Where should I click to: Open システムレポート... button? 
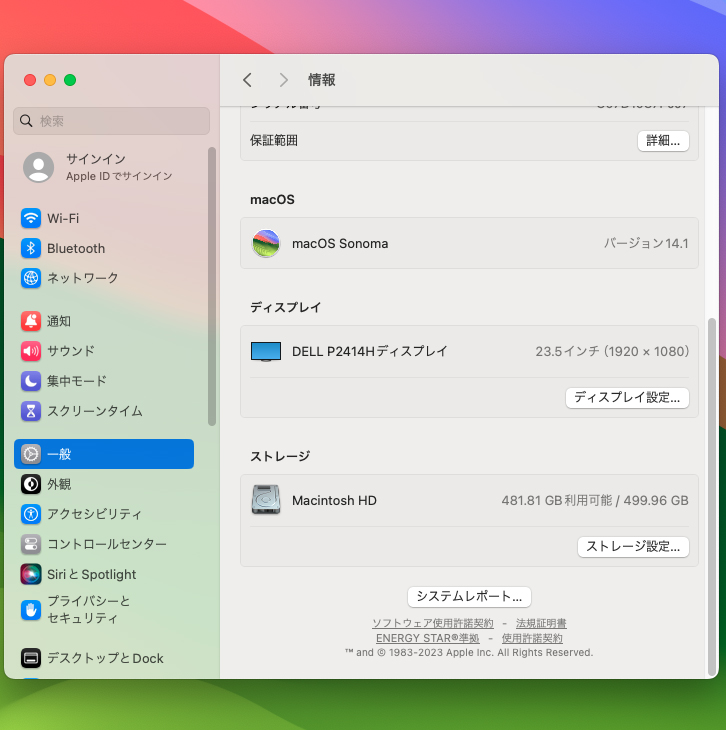click(x=469, y=596)
